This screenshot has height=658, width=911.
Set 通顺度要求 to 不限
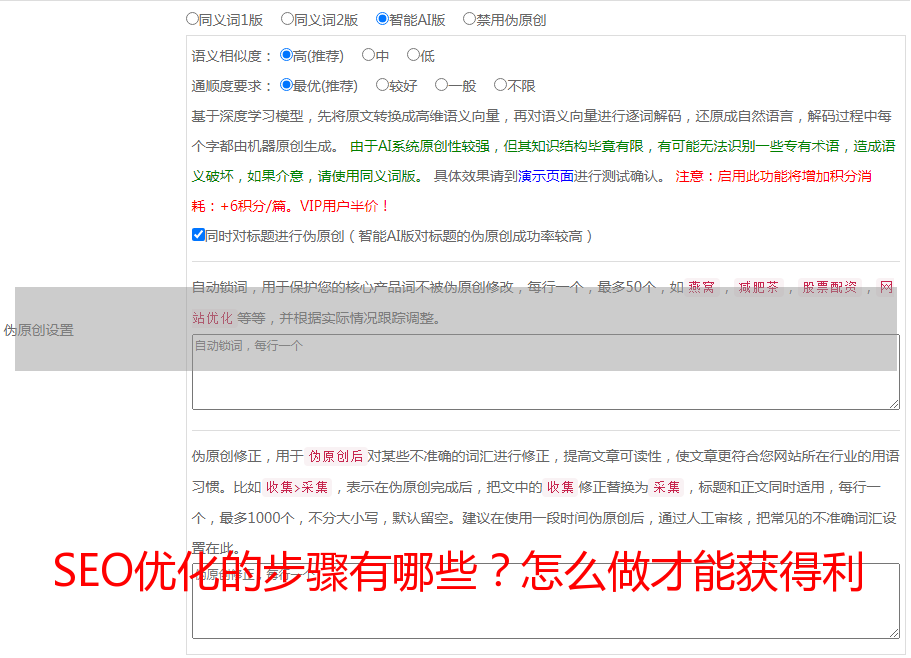click(x=500, y=85)
